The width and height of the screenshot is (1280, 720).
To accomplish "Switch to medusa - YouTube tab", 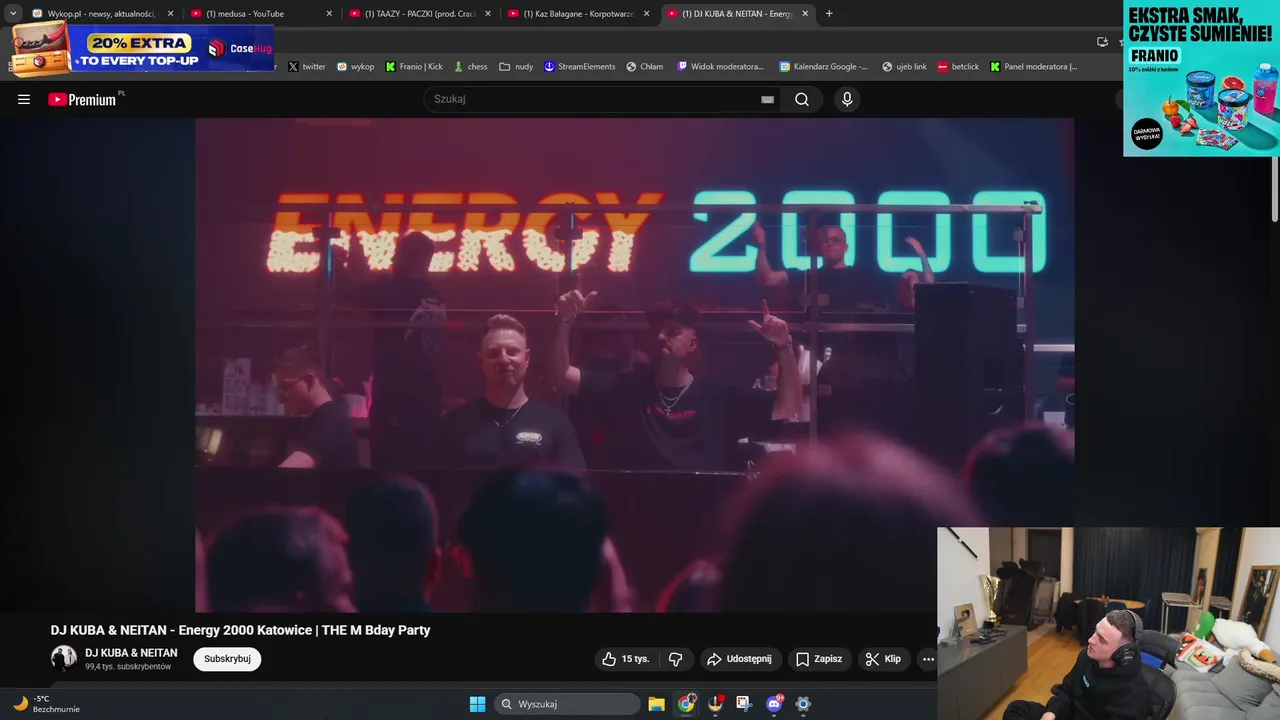I will 260,14.
